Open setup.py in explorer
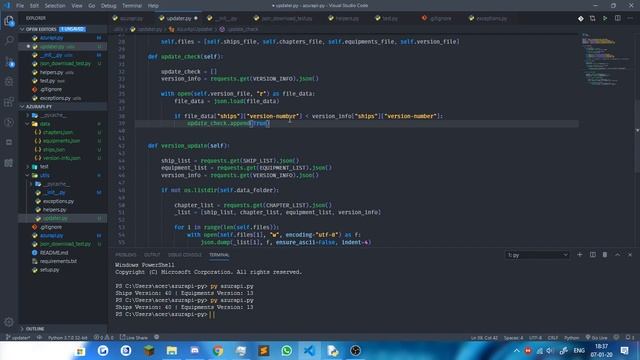640x360 pixels. [x=63, y=270]
